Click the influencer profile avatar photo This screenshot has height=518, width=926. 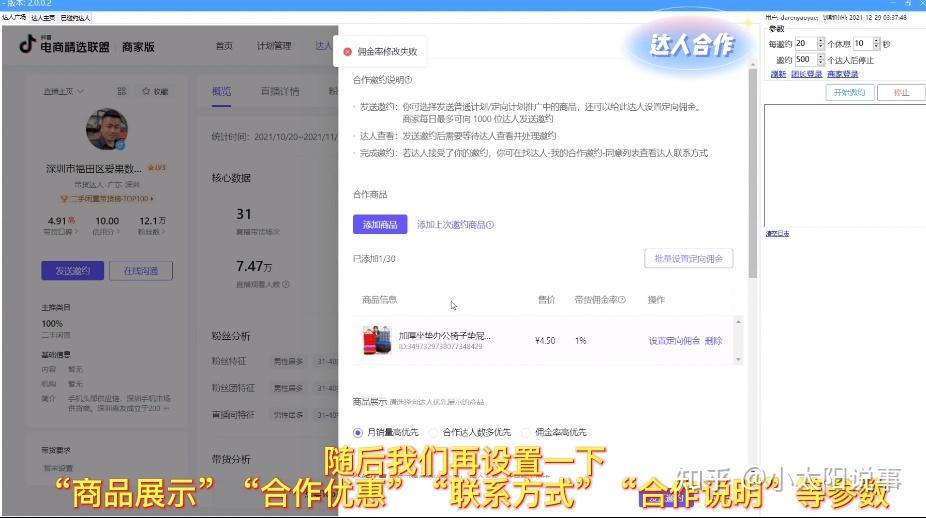click(107, 129)
